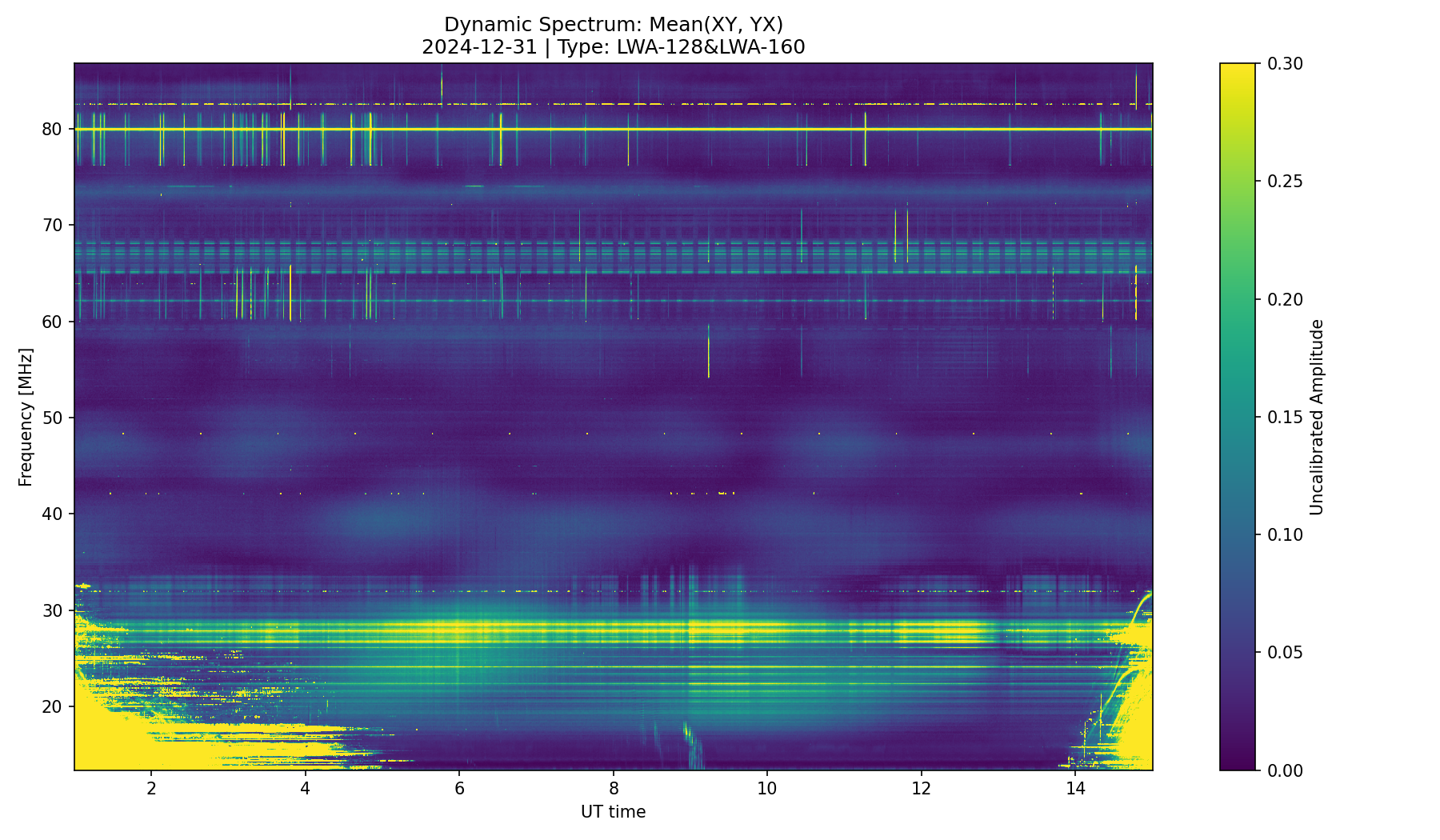Viewport: 1440px width, 840px height.
Task: Click the x-axis tick label '10'
Action: [767, 789]
